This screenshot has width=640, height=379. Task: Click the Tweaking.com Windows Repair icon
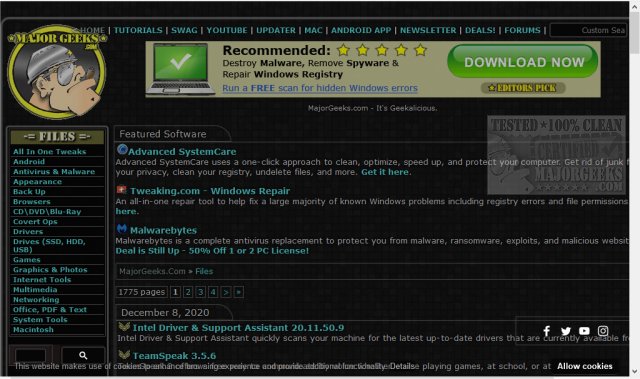click(x=122, y=189)
